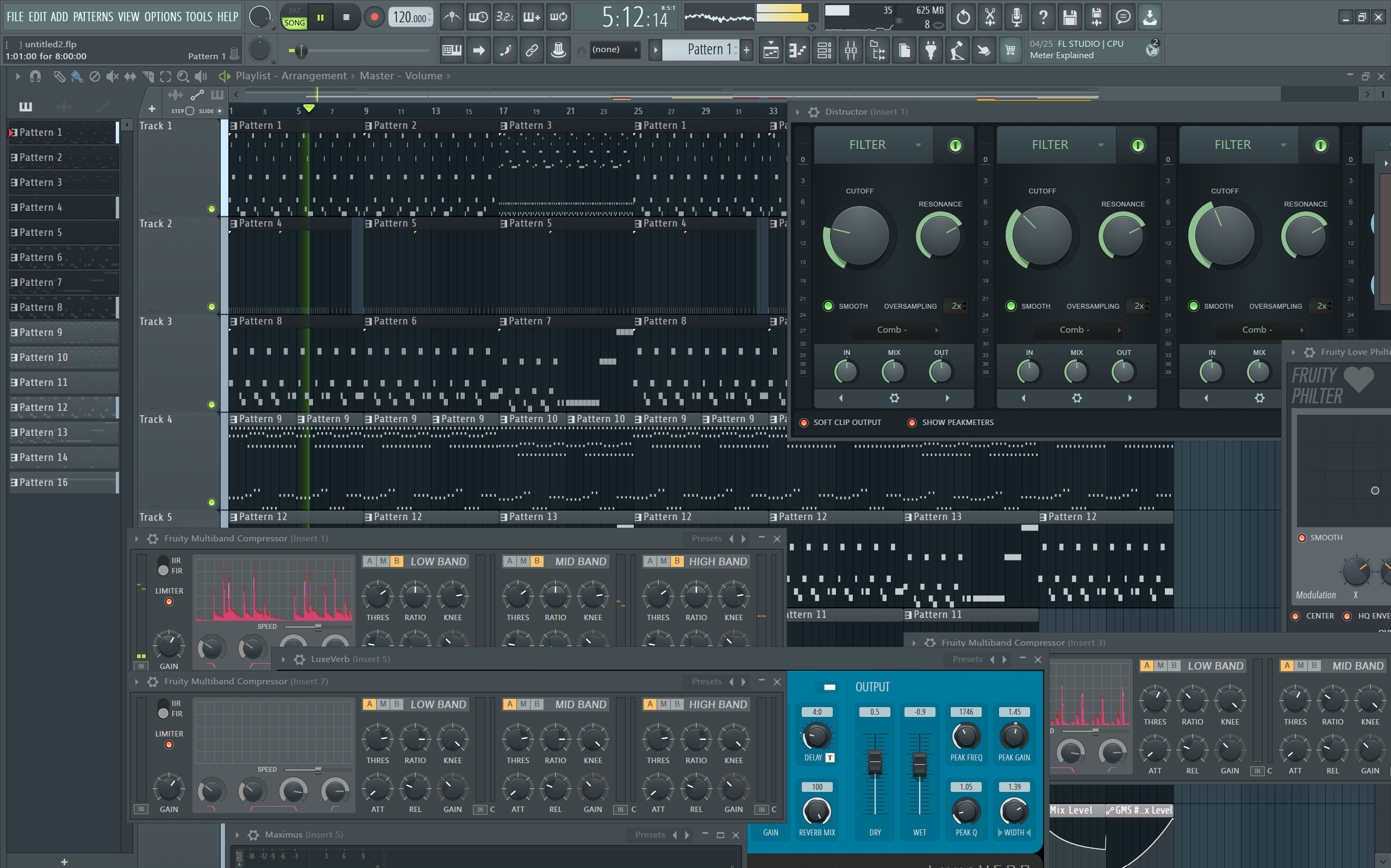Open the OPTIONS menu
1391x868 pixels.
pyautogui.click(x=163, y=17)
